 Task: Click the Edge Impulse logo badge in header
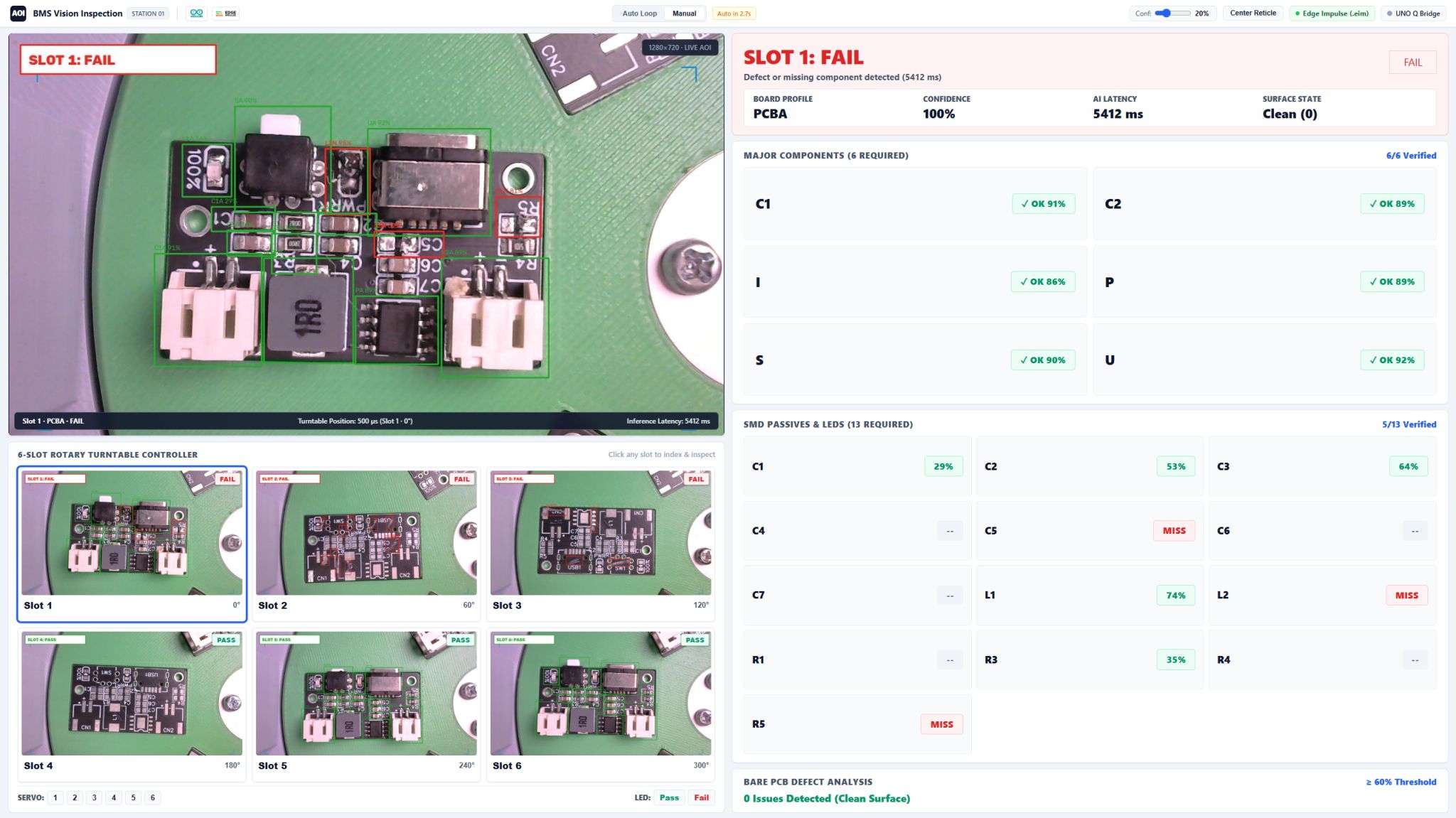226,14
